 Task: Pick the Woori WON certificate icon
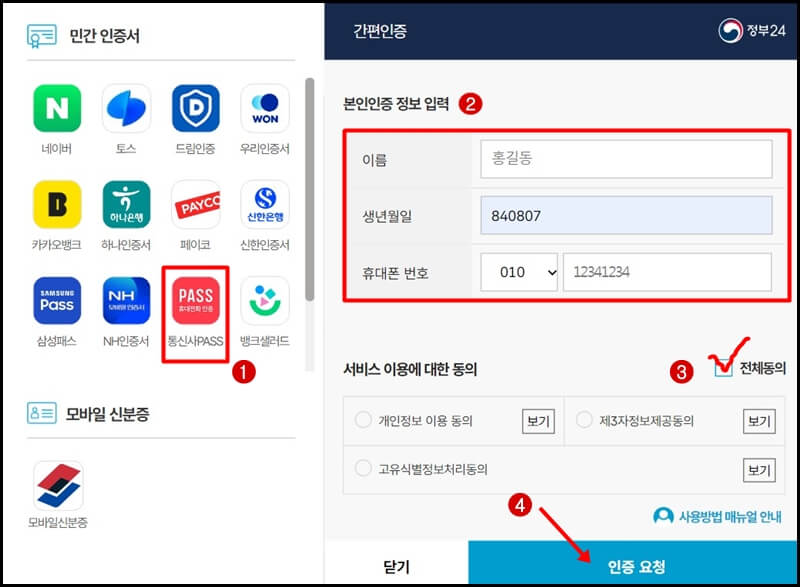265,108
